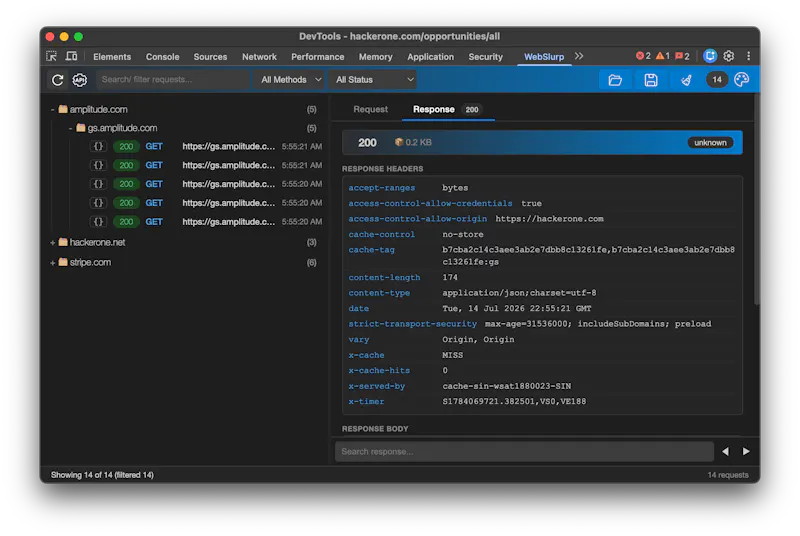Click the https://hackerone.com origin value
The height and width of the screenshot is (536, 800).
point(549,219)
